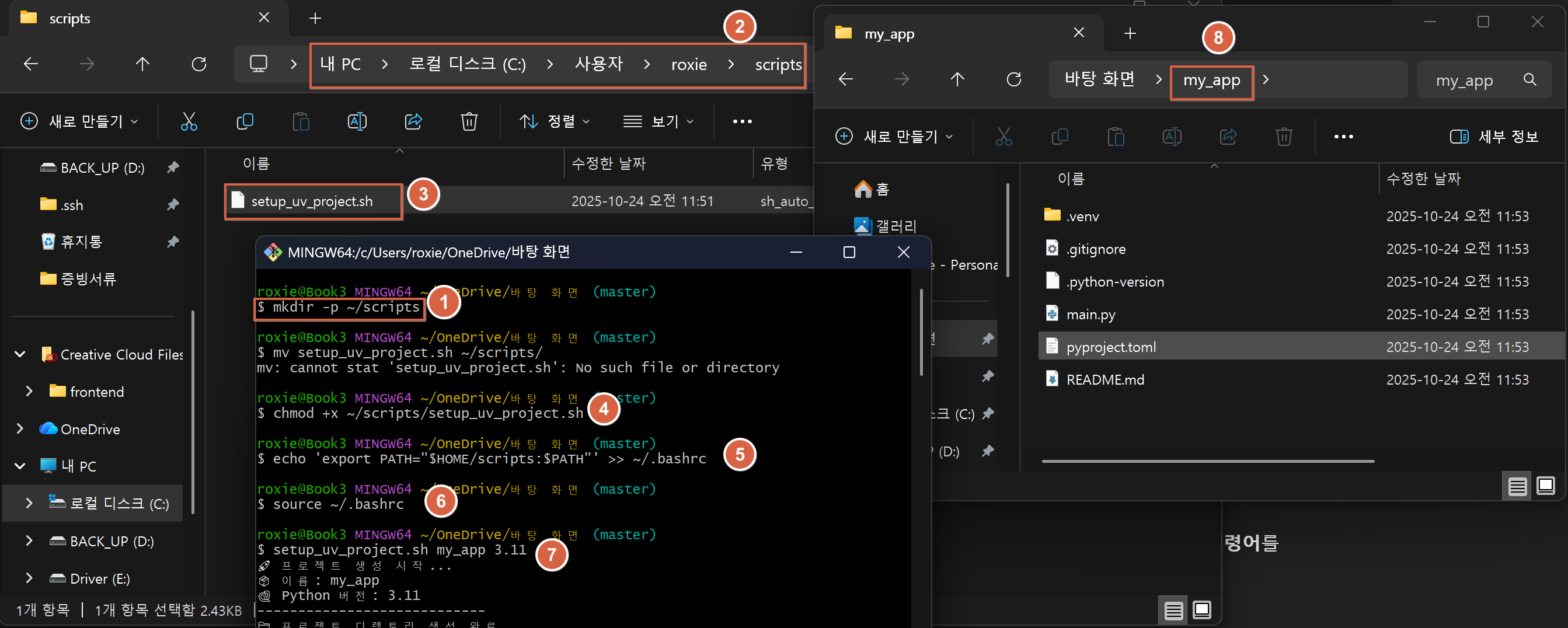The image size is (1568, 628).
Task: Select the scripts tab
Action: 70,18
